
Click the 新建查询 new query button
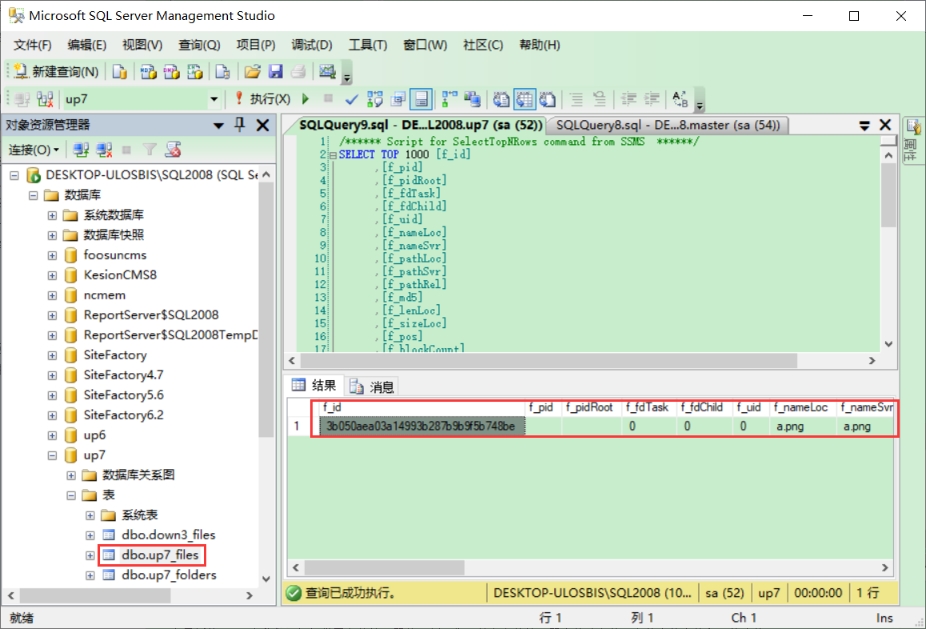click(56, 71)
